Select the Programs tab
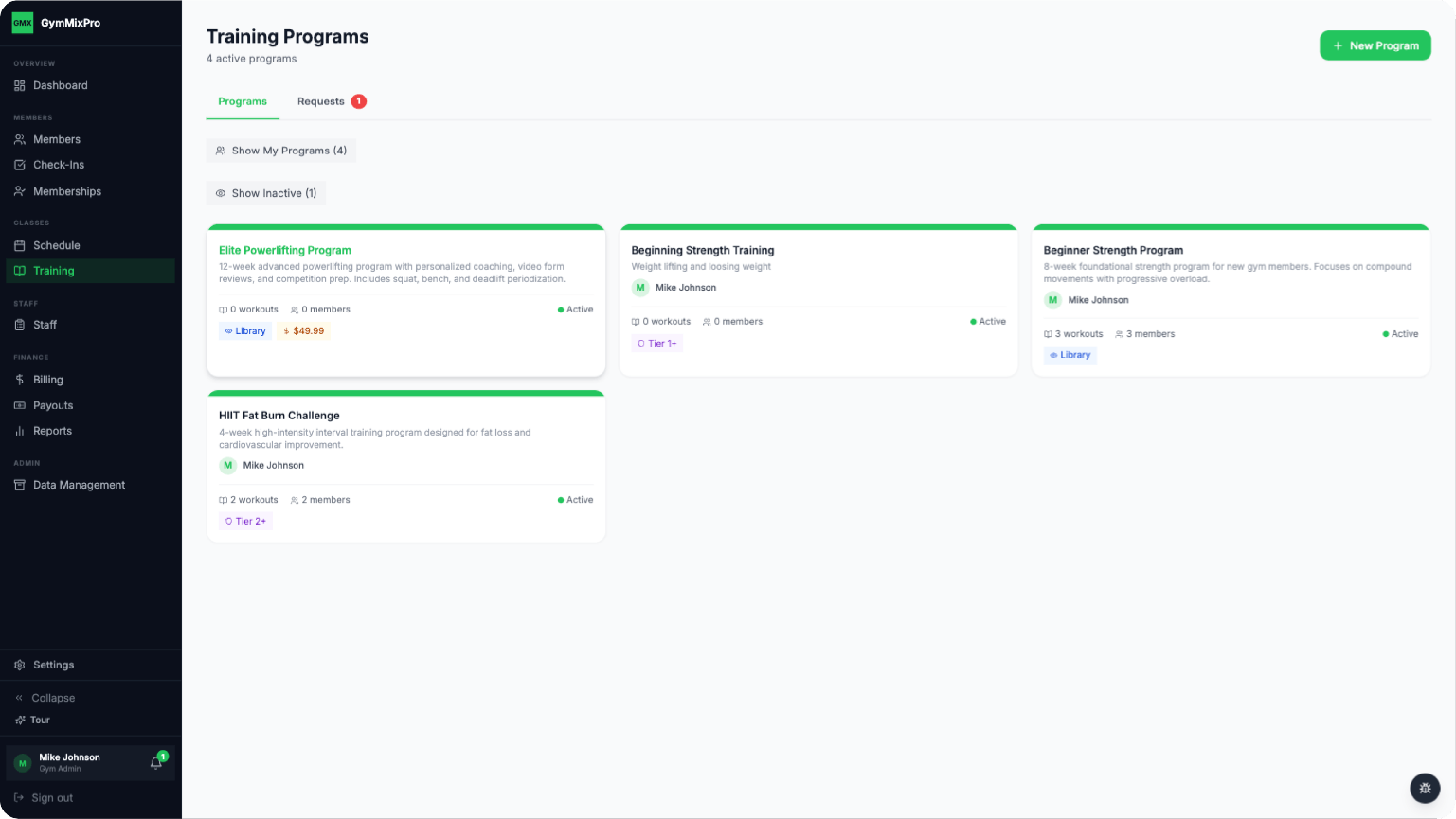This screenshot has width=1456, height=819. click(x=243, y=100)
